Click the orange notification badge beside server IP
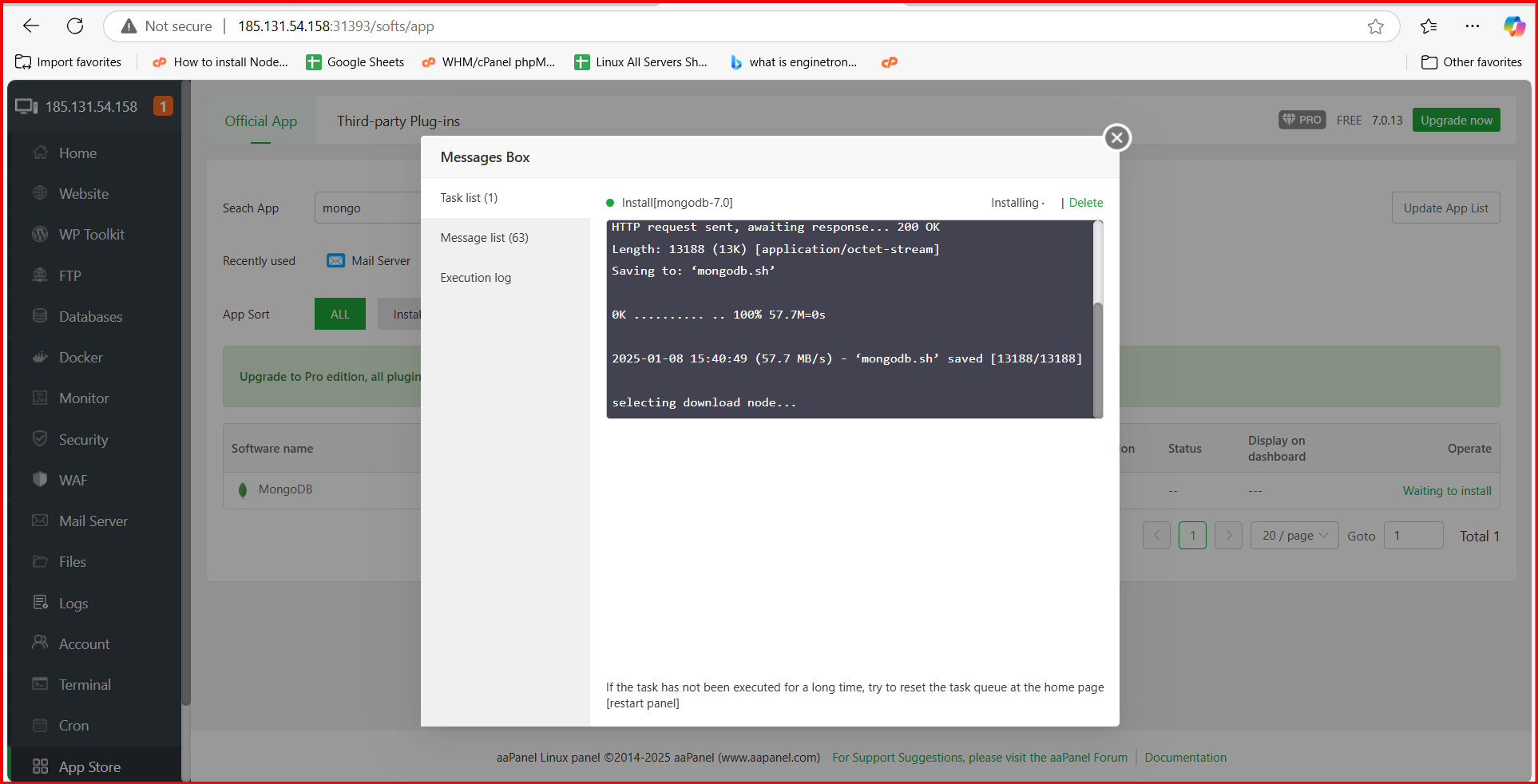The height and width of the screenshot is (784, 1538). [x=163, y=106]
